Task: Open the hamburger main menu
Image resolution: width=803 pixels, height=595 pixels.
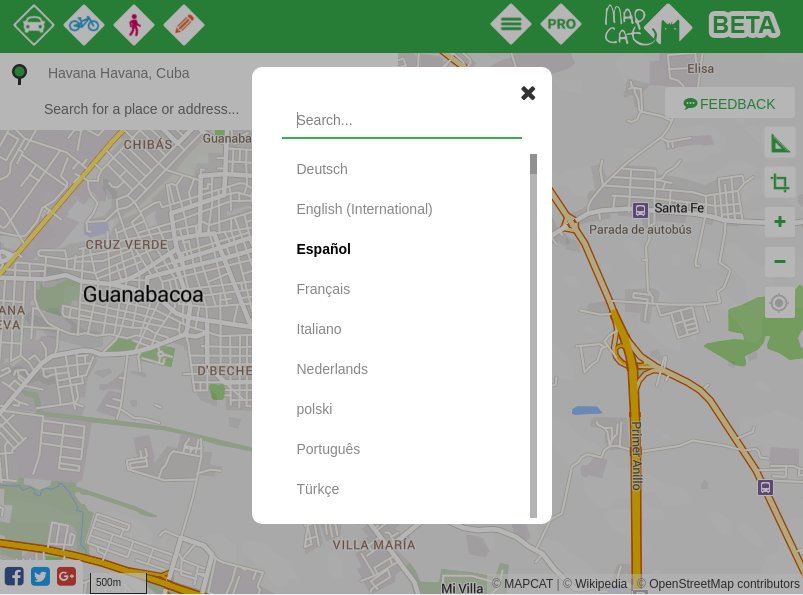Action: 511,25
